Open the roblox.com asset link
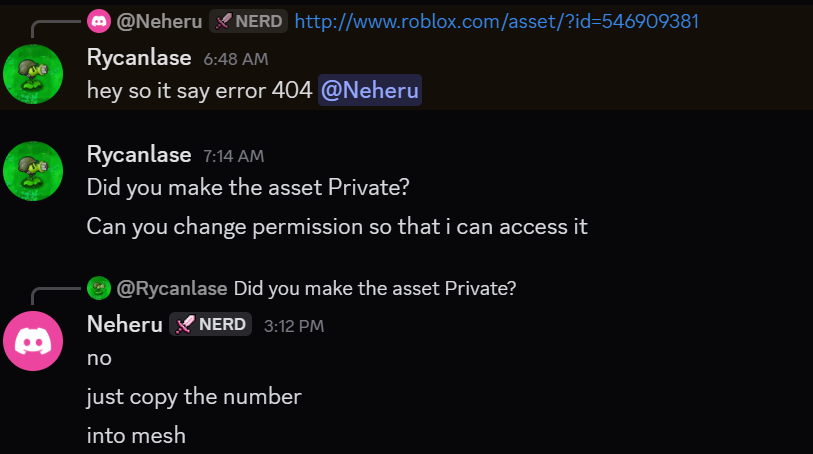813x454 pixels. pos(497,21)
